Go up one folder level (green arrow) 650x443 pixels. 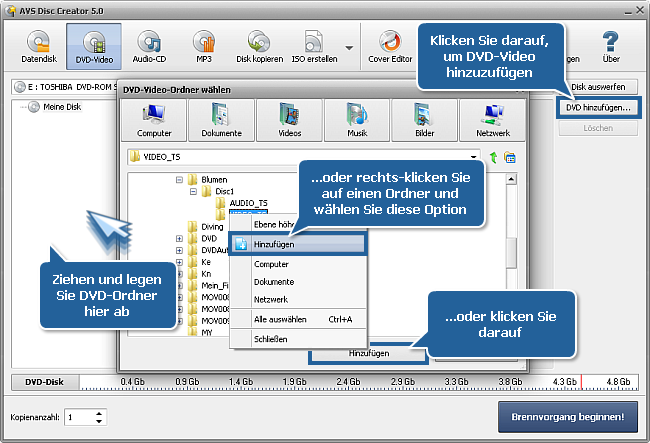(x=493, y=157)
